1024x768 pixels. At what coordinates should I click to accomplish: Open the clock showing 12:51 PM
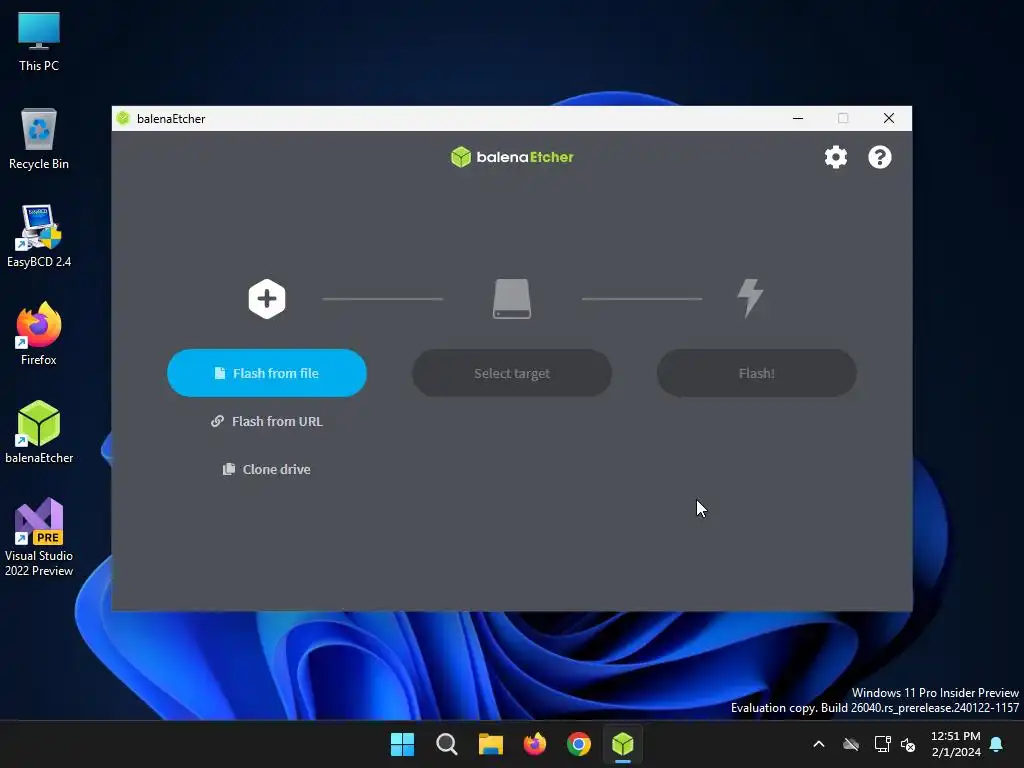pyautogui.click(x=956, y=744)
